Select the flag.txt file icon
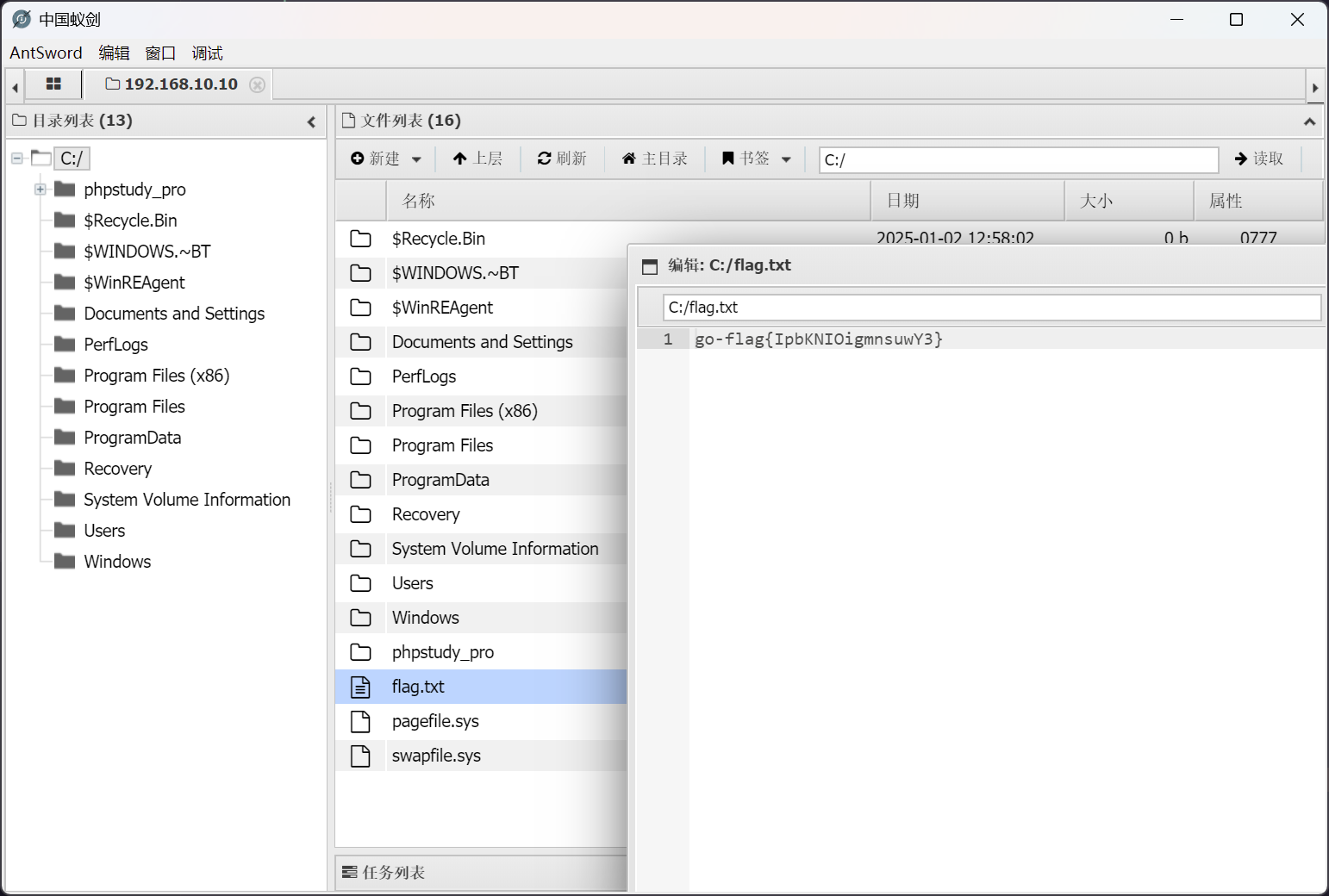Viewport: 1329px width, 896px height. click(x=360, y=687)
